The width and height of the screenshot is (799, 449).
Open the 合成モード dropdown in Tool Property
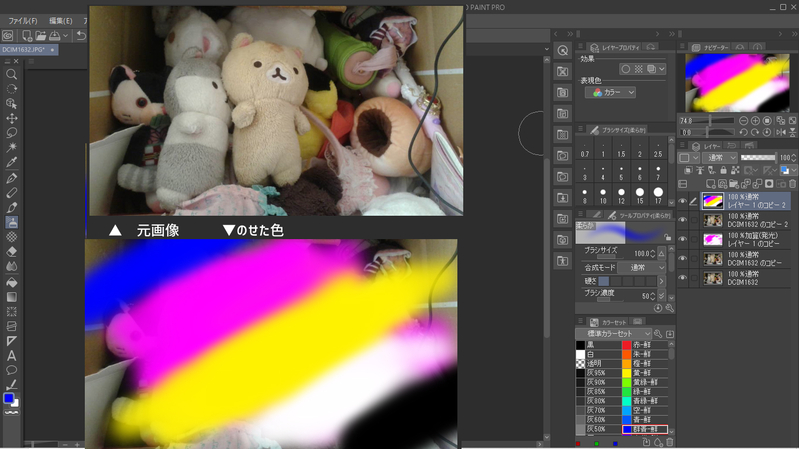pos(642,268)
